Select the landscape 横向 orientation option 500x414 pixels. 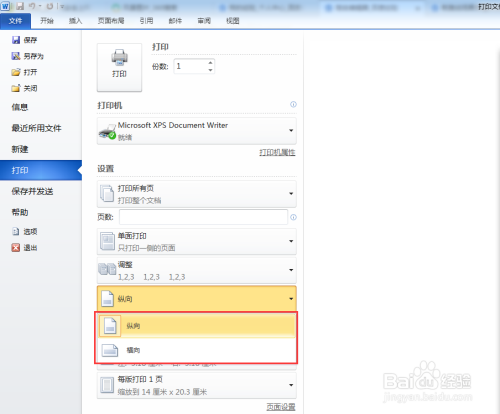click(x=197, y=350)
